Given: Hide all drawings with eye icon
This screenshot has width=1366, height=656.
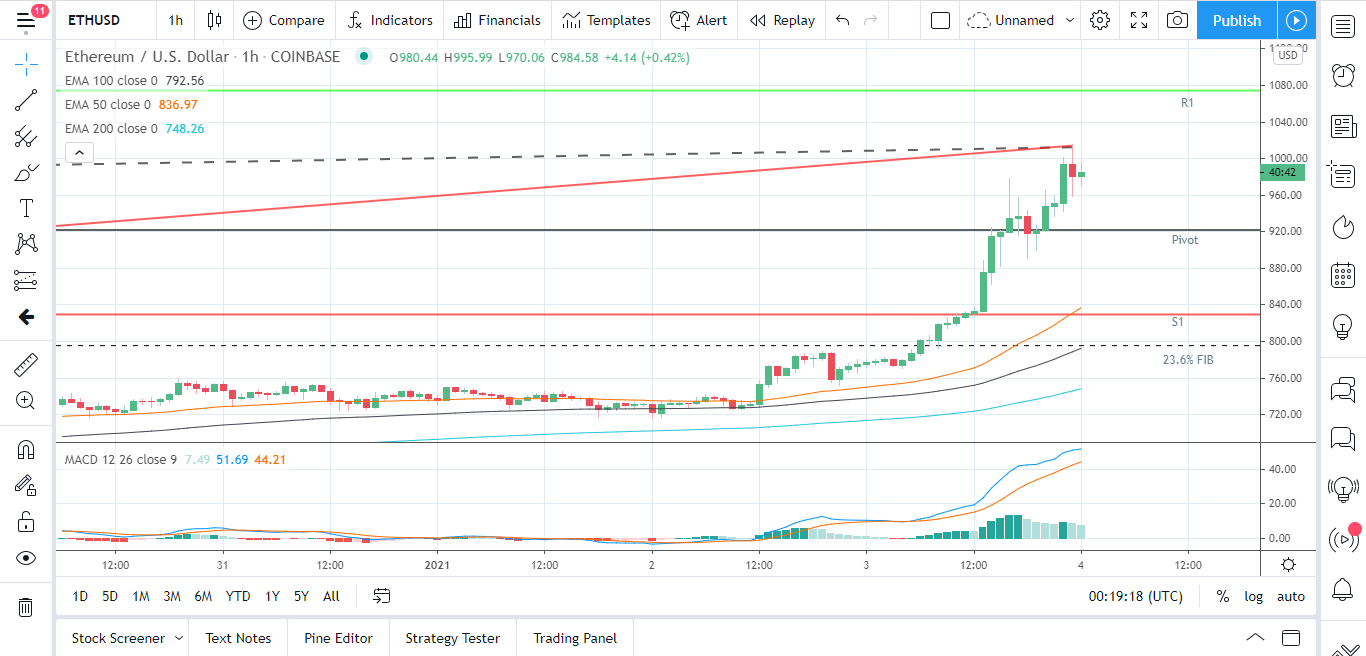Looking at the screenshot, I should (x=26, y=558).
